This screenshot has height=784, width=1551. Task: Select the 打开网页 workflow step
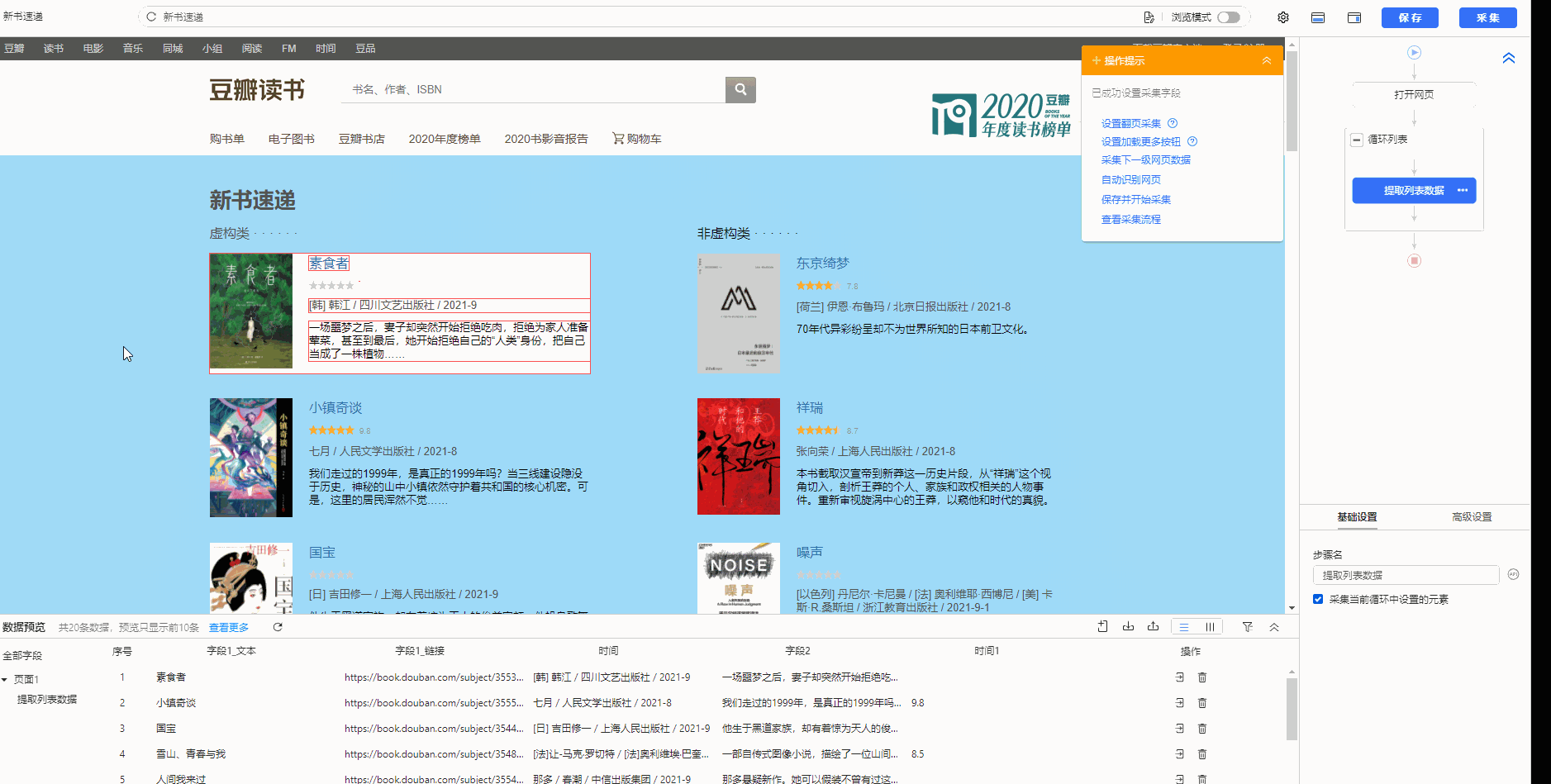[x=1414, y=94]
